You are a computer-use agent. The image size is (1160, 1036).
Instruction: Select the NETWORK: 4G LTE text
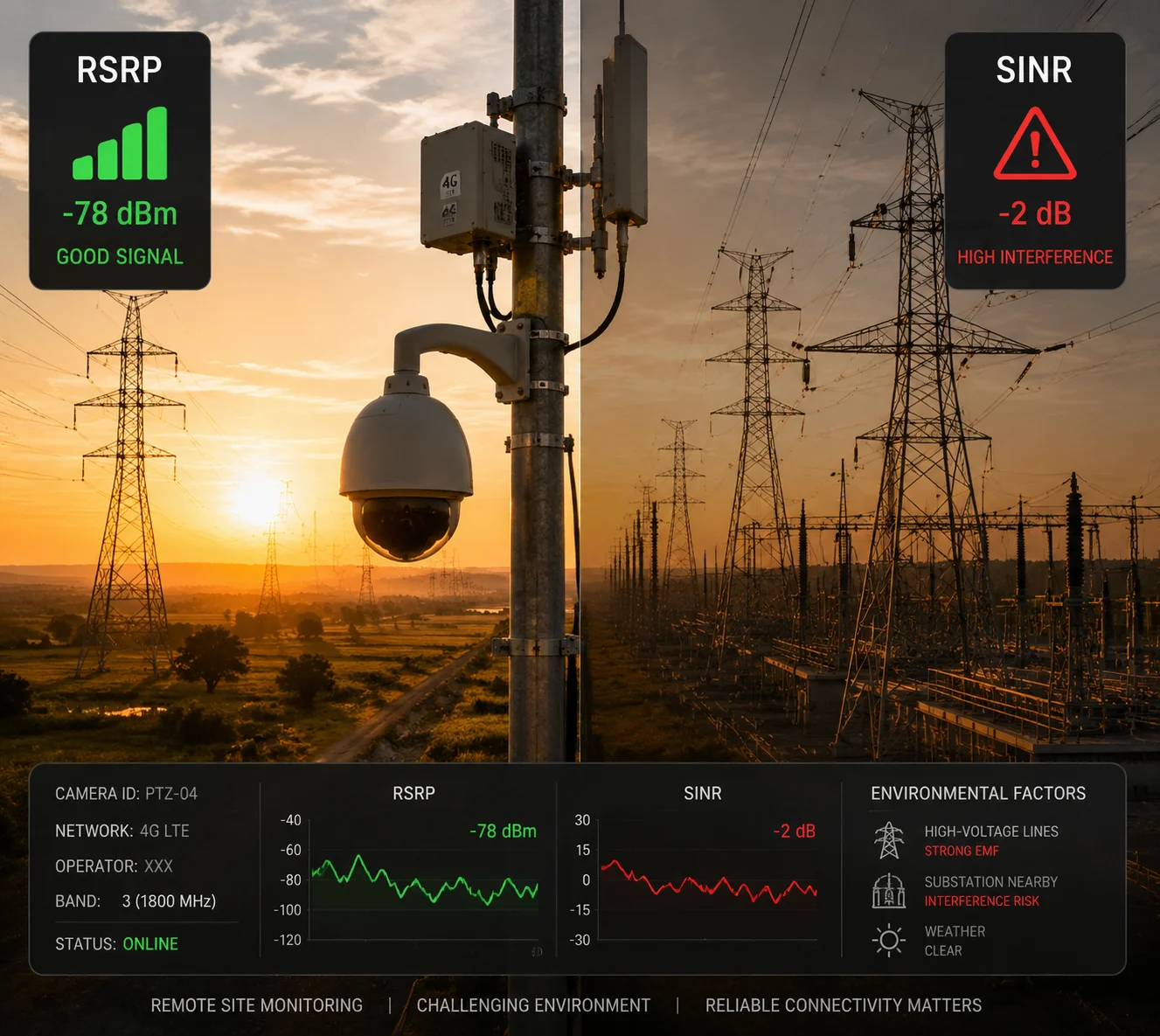tap(122, 831)
